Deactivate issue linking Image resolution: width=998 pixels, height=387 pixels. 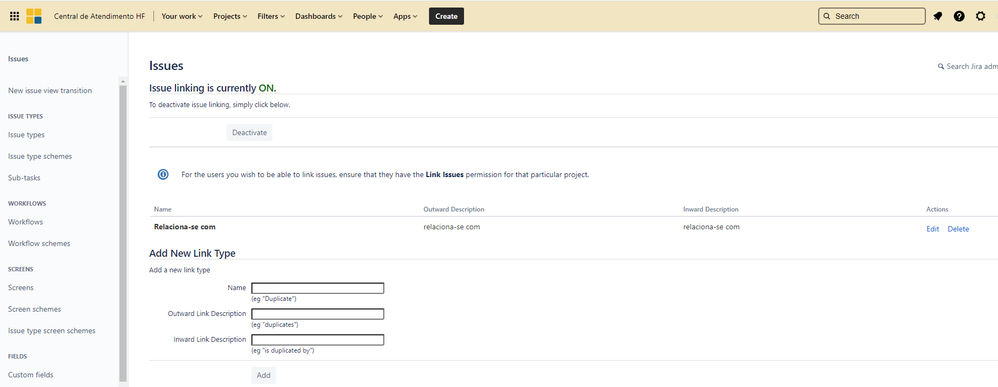250,132
